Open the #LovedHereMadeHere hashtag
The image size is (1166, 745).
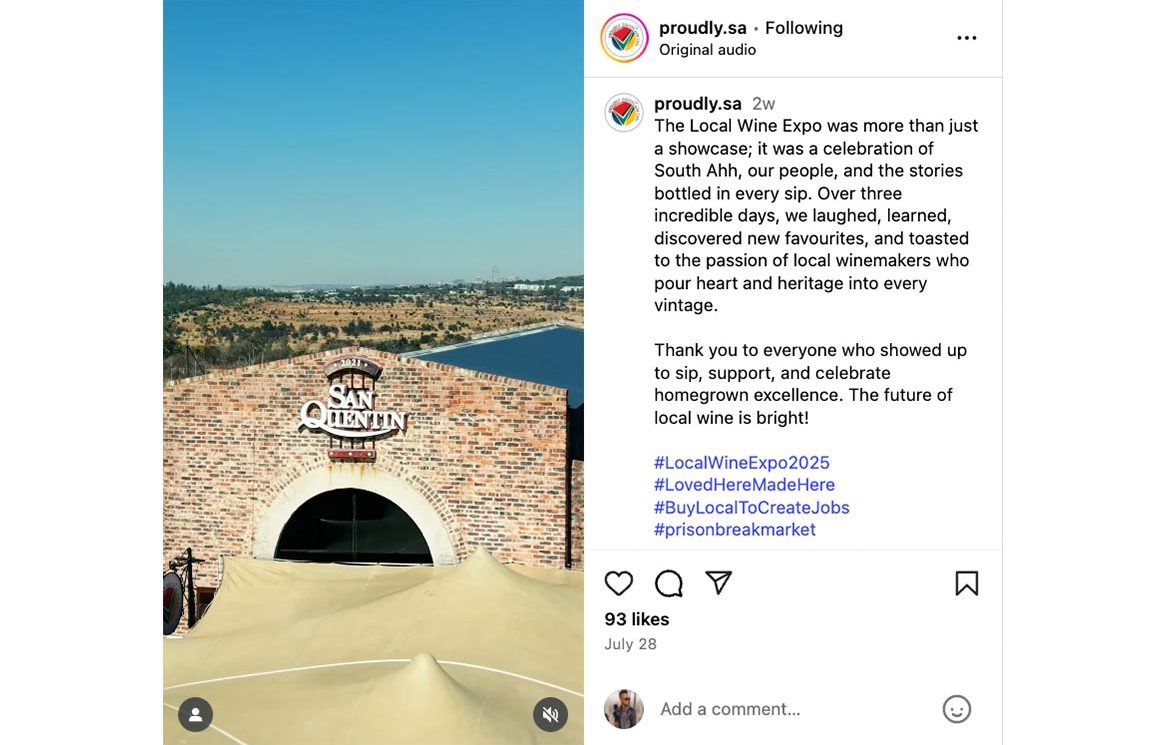click(744, 485)
